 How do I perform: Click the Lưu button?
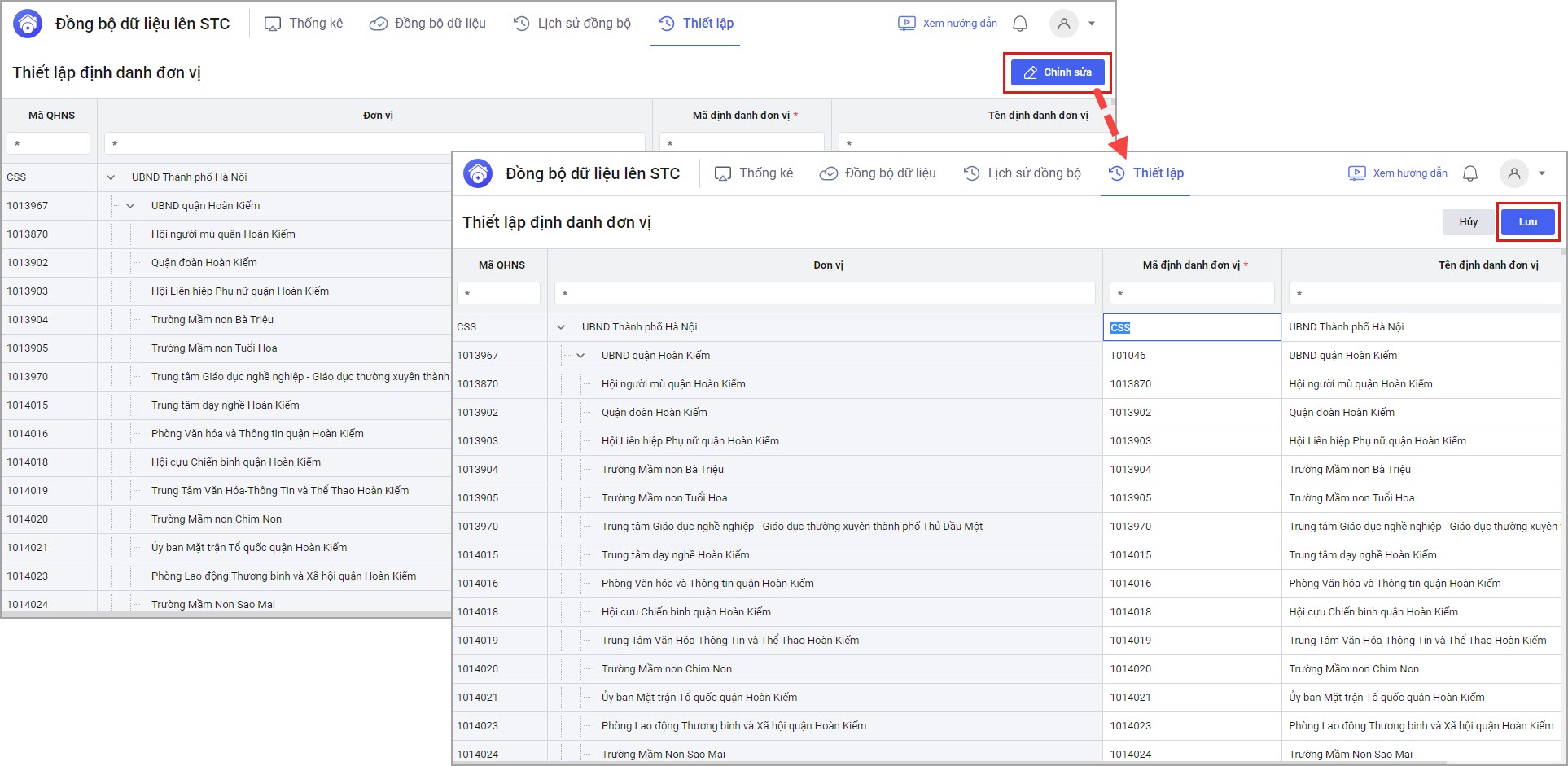pyautogui.click(x=1528, y=222)
